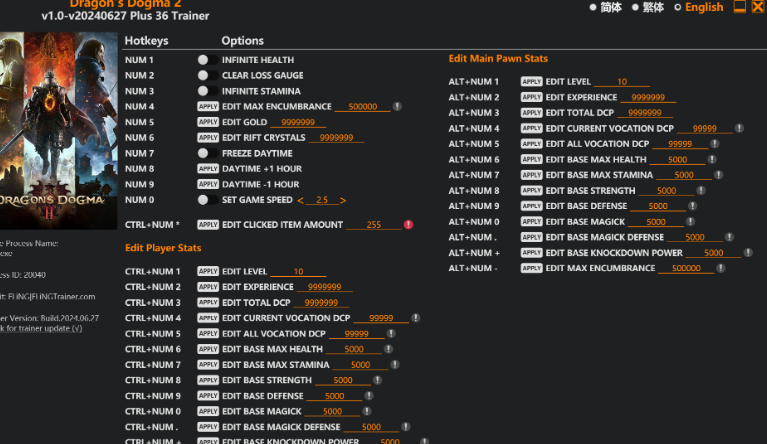Click the Dragon's Dogma 2 cover art
This screenshot has width=767, height=444.
pos(47,130)
